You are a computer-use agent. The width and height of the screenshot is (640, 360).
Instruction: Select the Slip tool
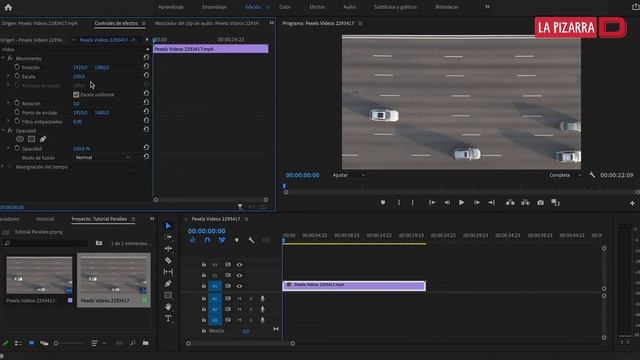point(168,272)
